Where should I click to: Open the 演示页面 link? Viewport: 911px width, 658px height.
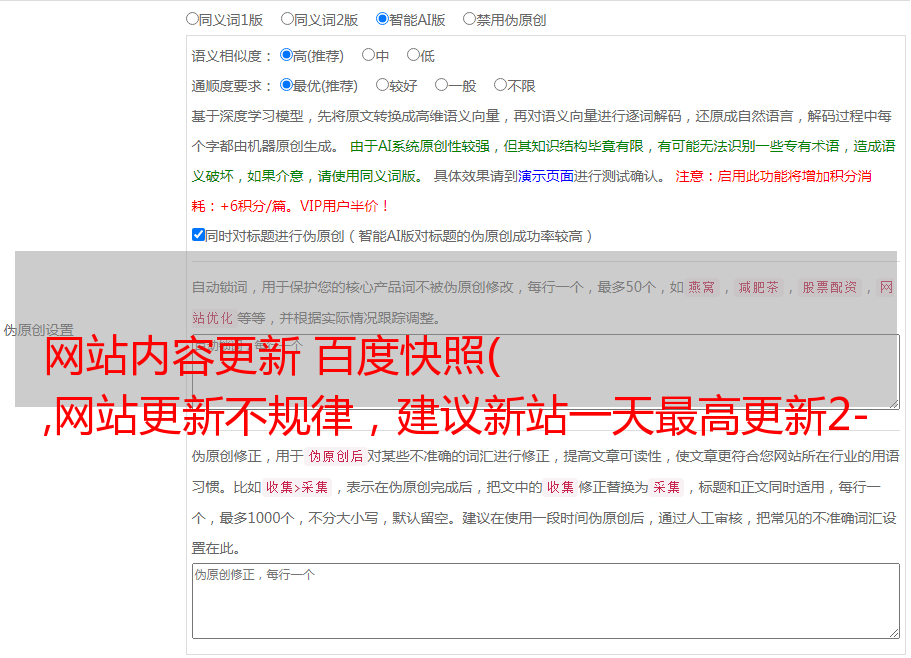(545, 176)
